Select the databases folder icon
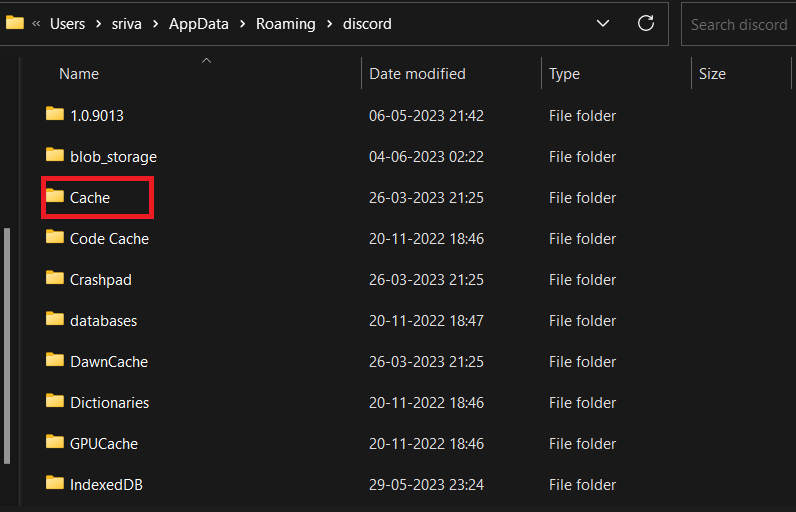This screenshot has width=796, height=512. (x=55, y=320)
